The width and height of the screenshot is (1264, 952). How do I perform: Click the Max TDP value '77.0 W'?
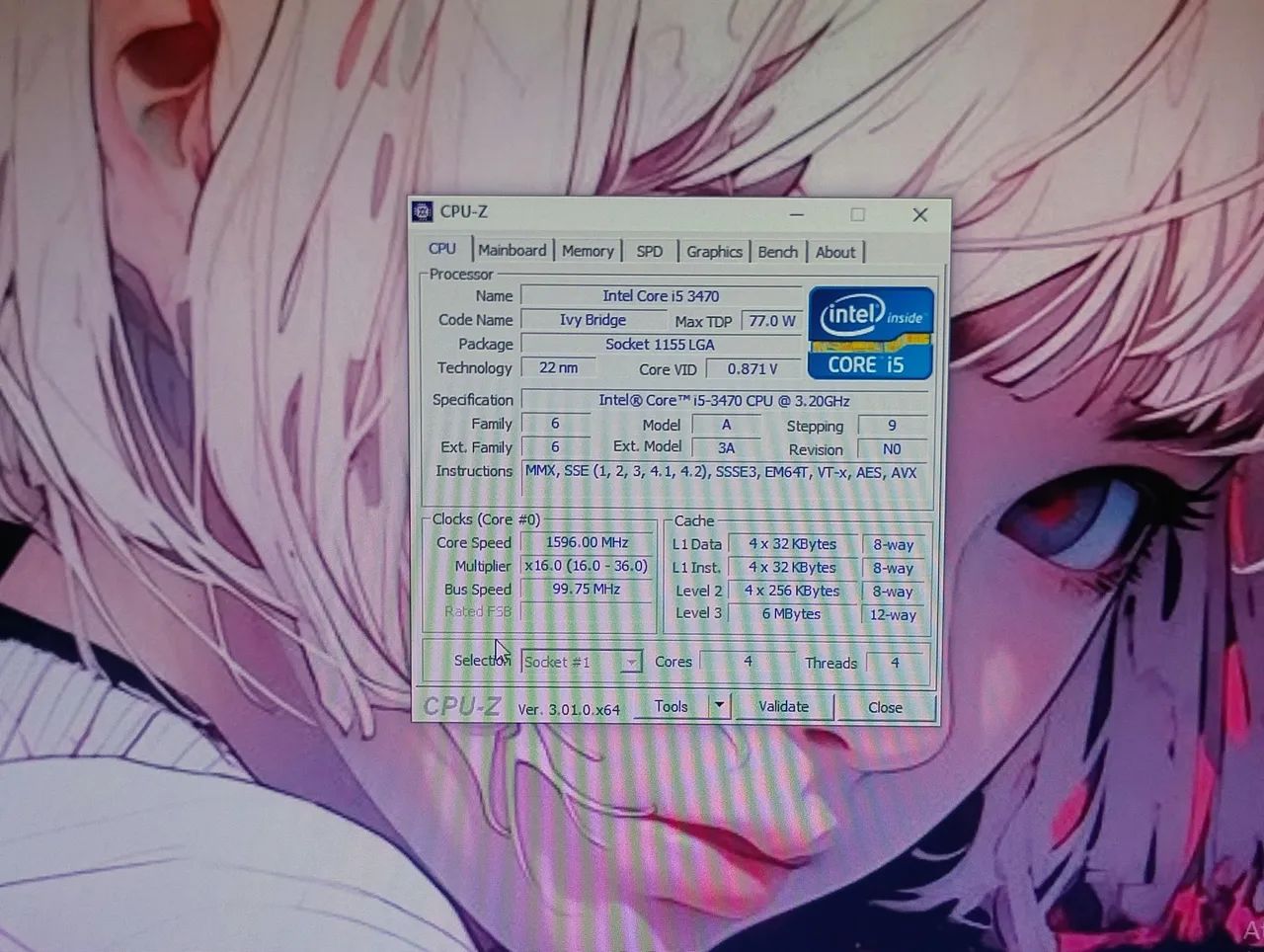click(x=772, y=321)
